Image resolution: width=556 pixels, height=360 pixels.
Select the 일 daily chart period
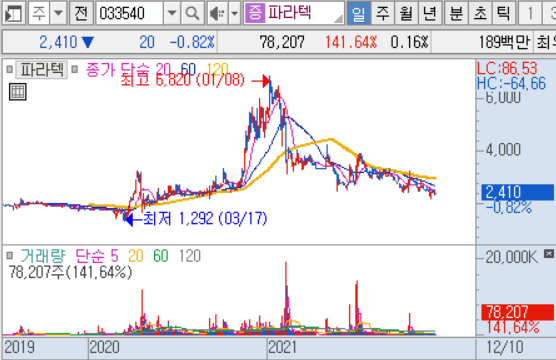[x=358, y=13]
